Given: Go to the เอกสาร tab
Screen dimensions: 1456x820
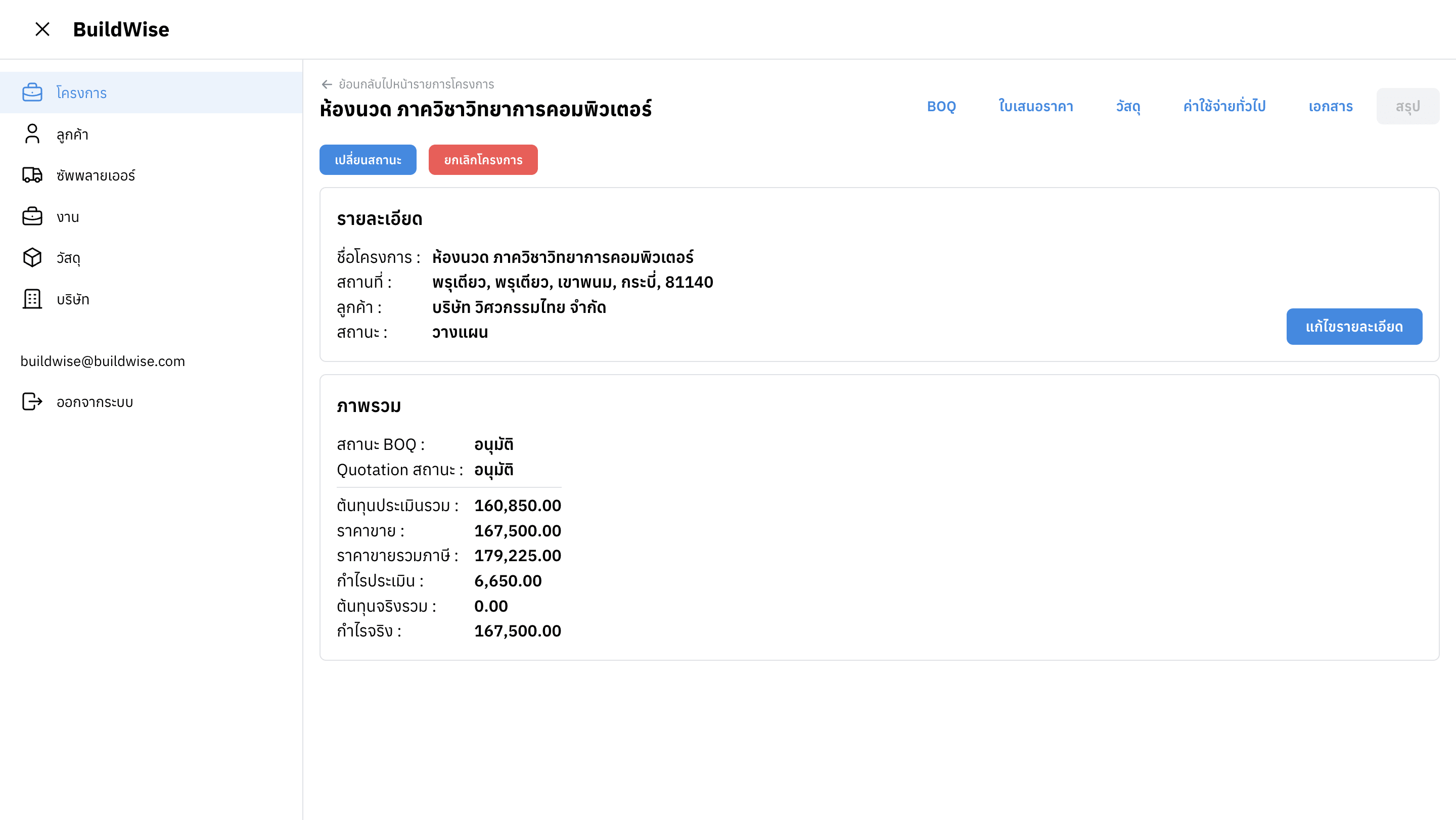Looking at the screenshot, I should [1330, 106].
